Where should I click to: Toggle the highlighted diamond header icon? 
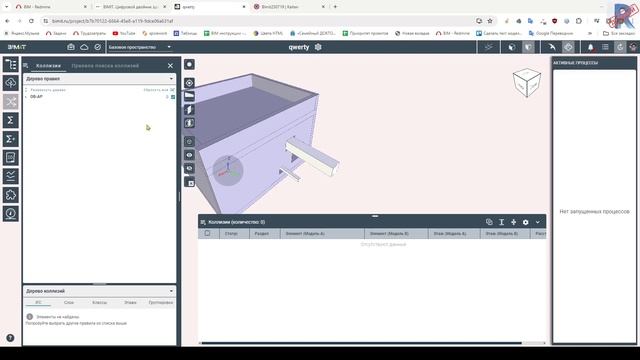pyautogui.click(x=568, y=47)
